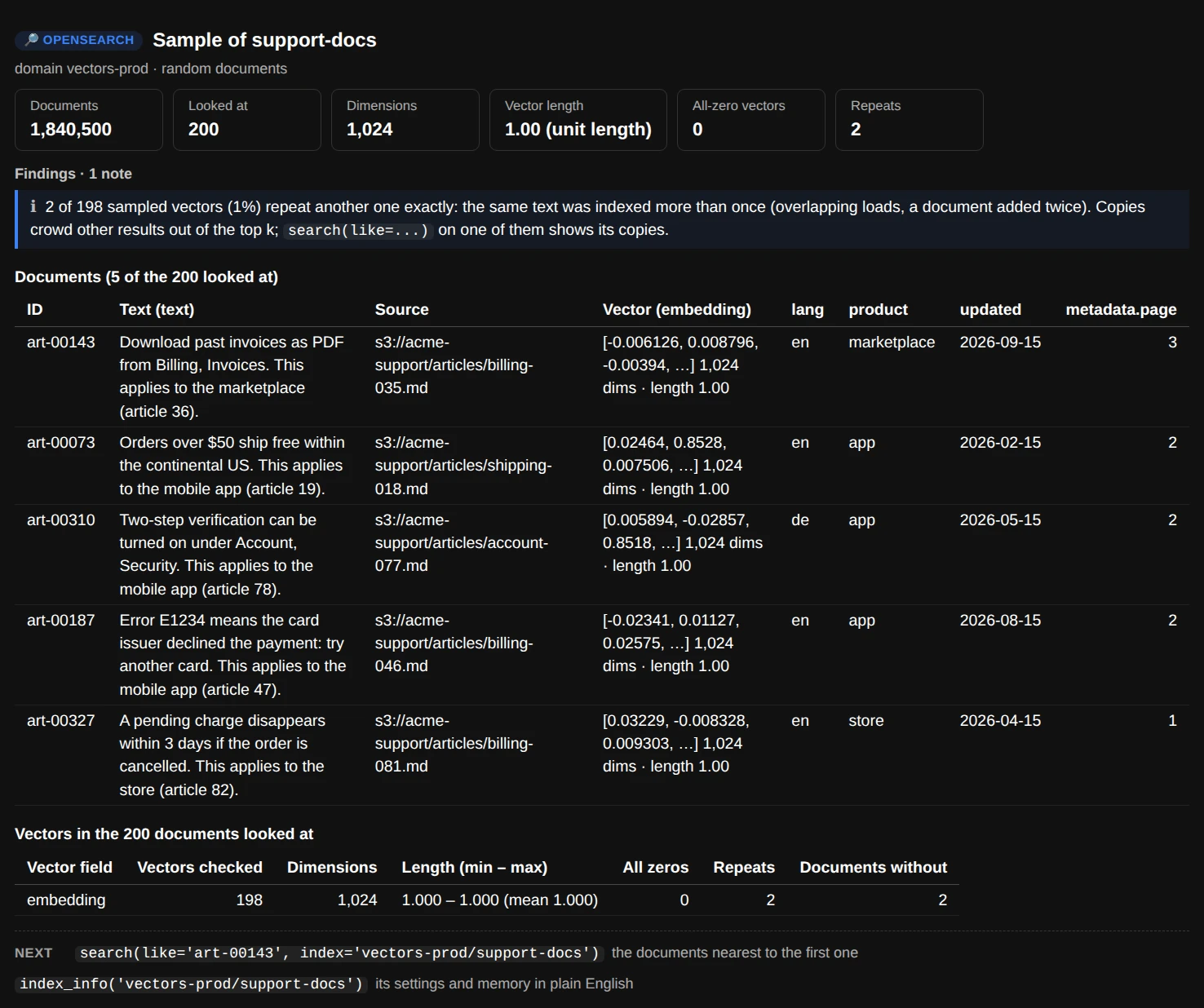The width and height of the screenshot is (1204, 1008).
Task: Click the 'Documents (5 of the 200 looked at)' heading
Action: click(x=146, y=277)
